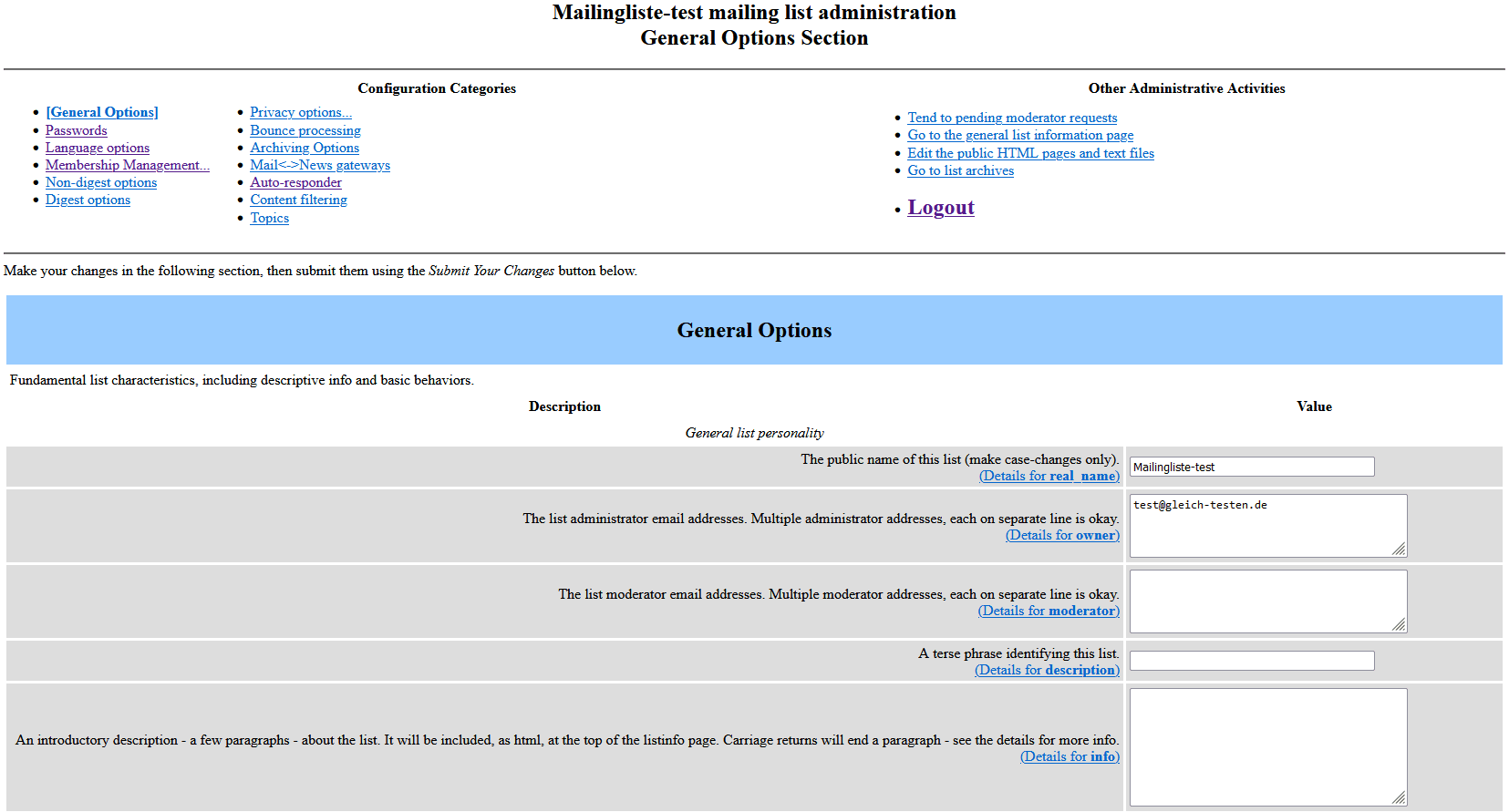The width and height of the screenshot is (1509, 812).
Task: Tend to pending moderator requests
Action: pos(1012,118)
